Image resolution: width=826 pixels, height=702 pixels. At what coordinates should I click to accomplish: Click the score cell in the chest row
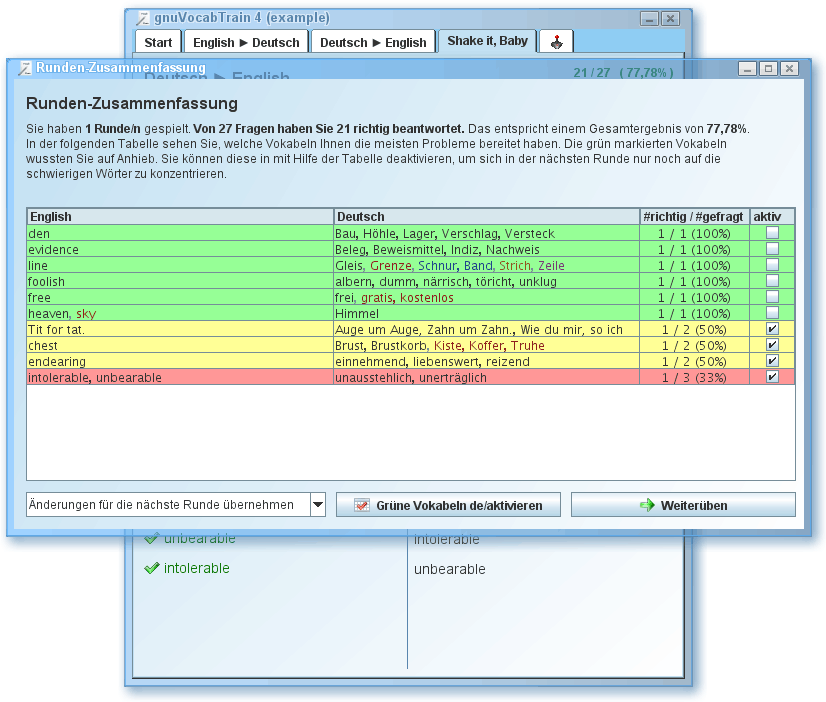coord(694,345)
